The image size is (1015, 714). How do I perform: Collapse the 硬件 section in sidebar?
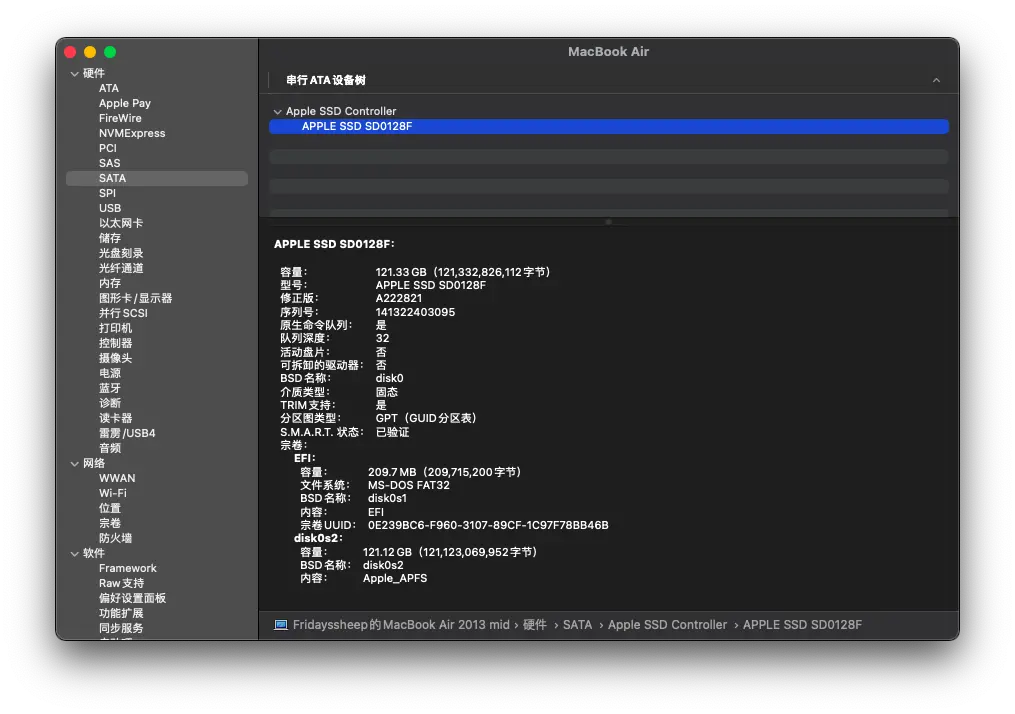click(74, 74)
